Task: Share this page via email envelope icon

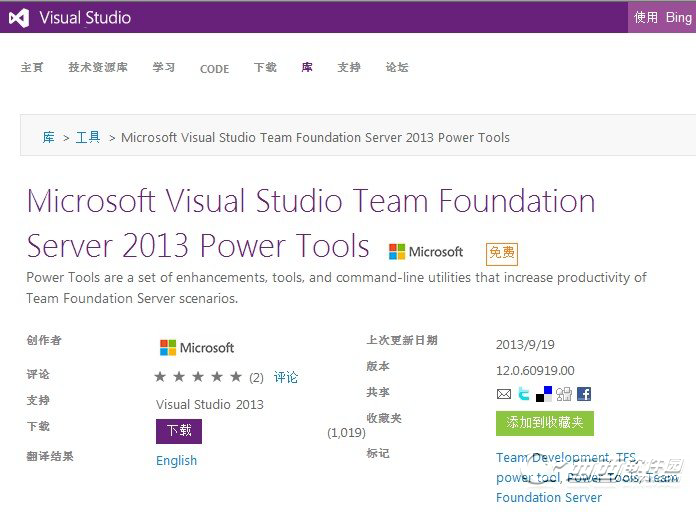Action: point(504,394)
